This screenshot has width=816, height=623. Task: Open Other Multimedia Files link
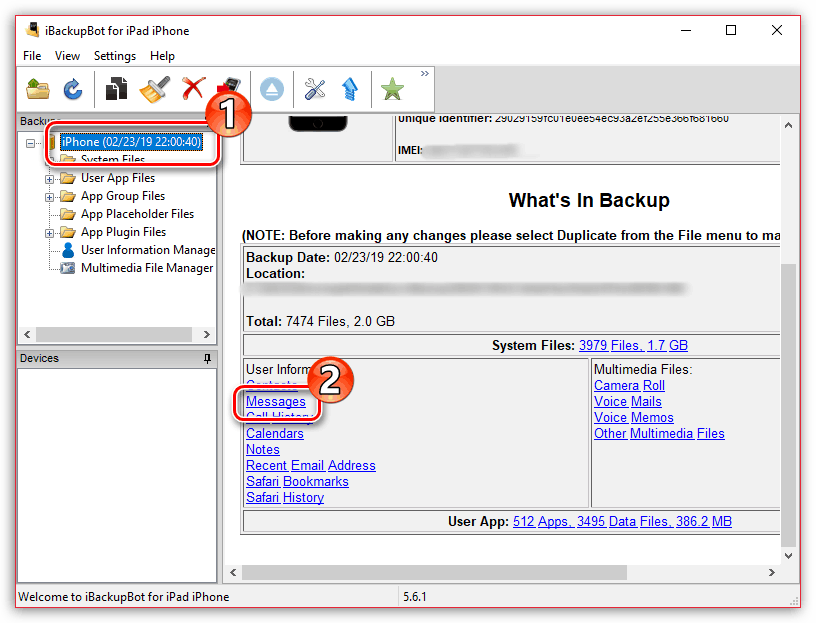(659, 434)
